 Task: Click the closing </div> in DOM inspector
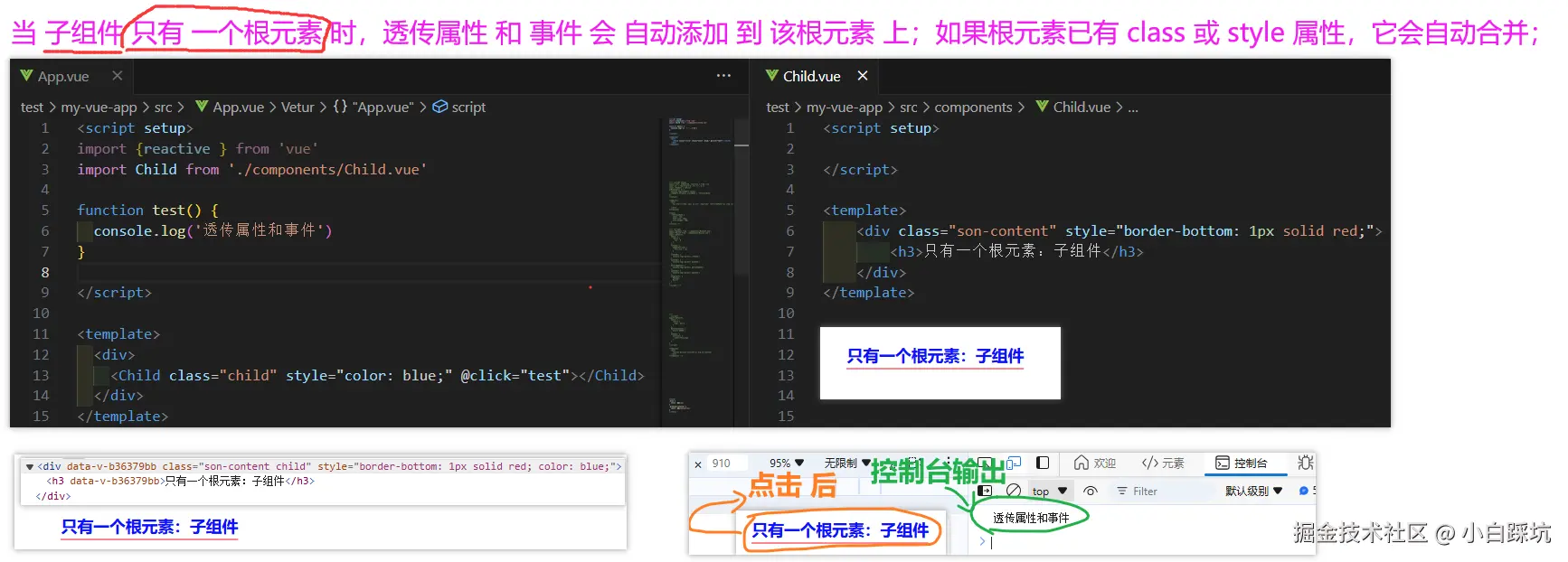(52, 496)
